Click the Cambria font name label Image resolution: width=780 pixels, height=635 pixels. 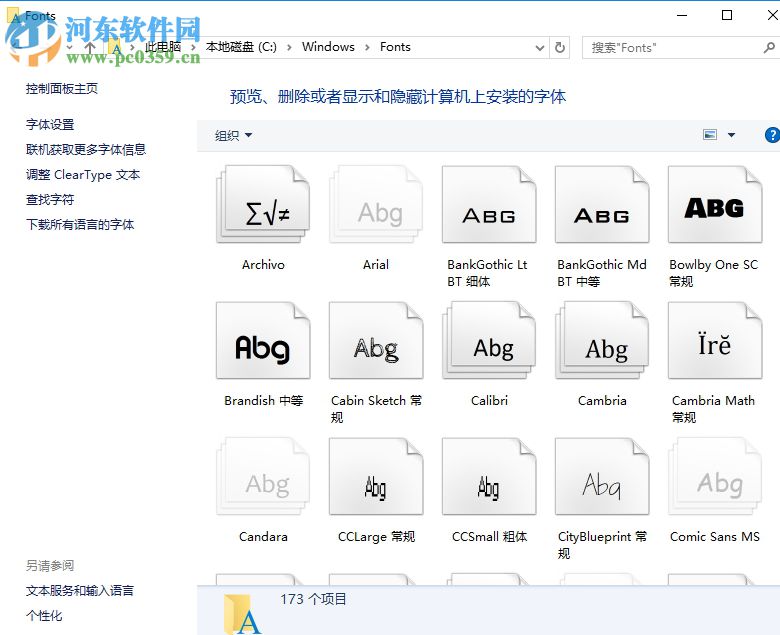tap(602, 400)
